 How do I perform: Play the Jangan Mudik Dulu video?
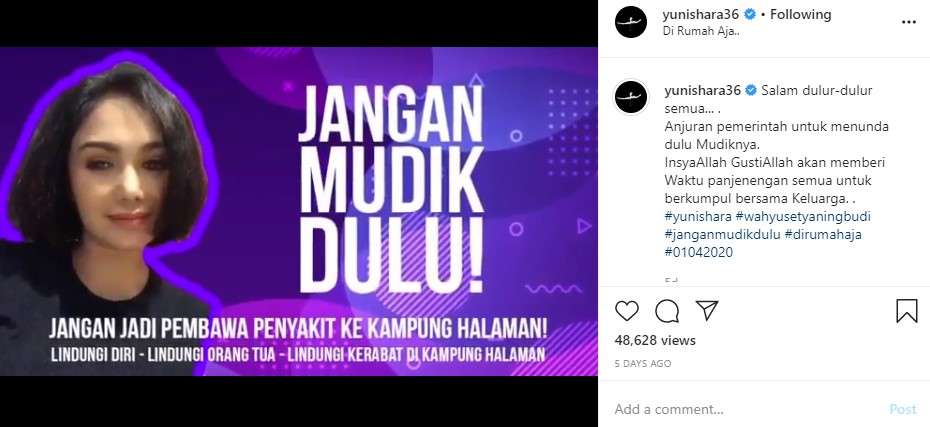(x=299, y=211)
